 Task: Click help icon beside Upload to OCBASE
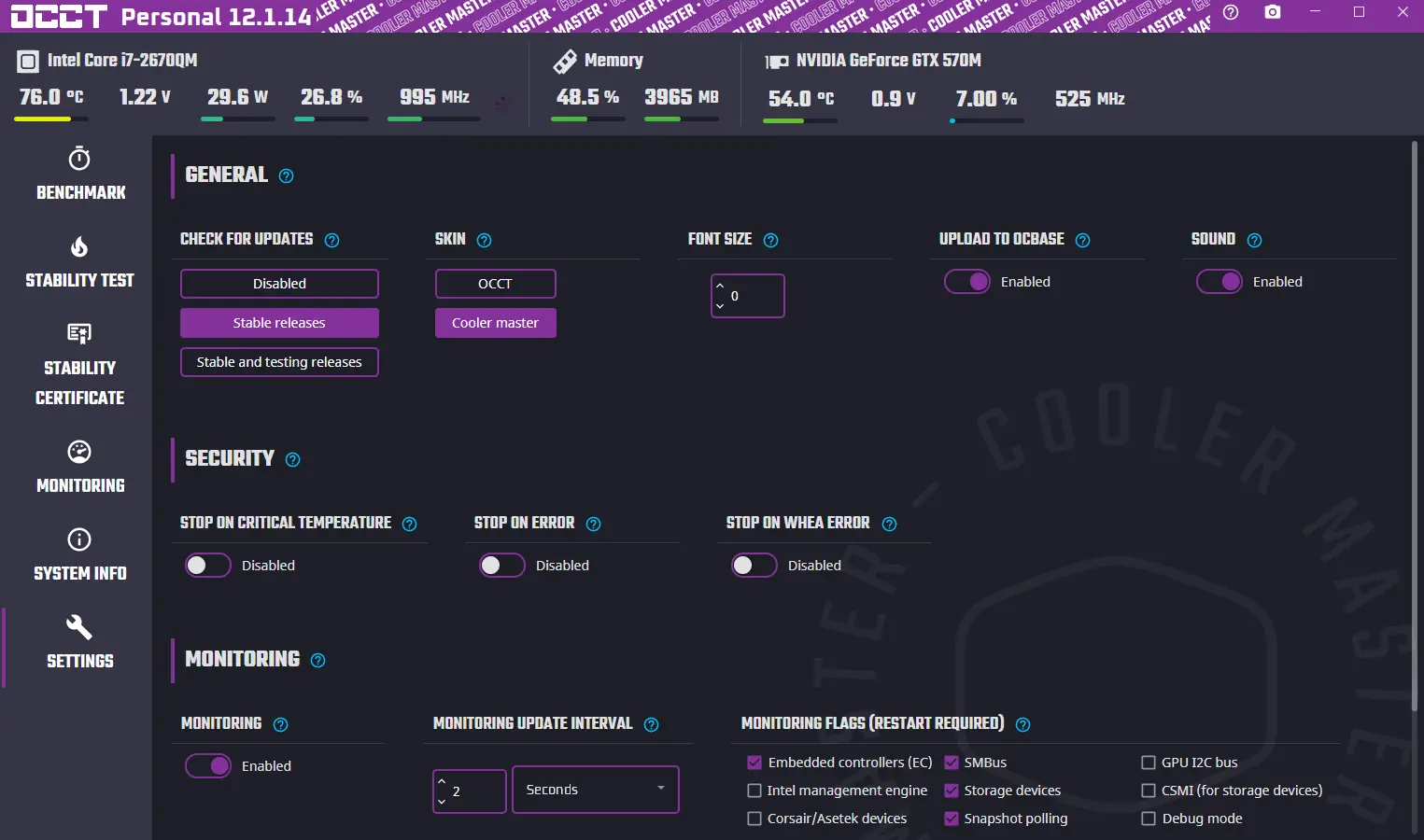tap(1082, 240)
